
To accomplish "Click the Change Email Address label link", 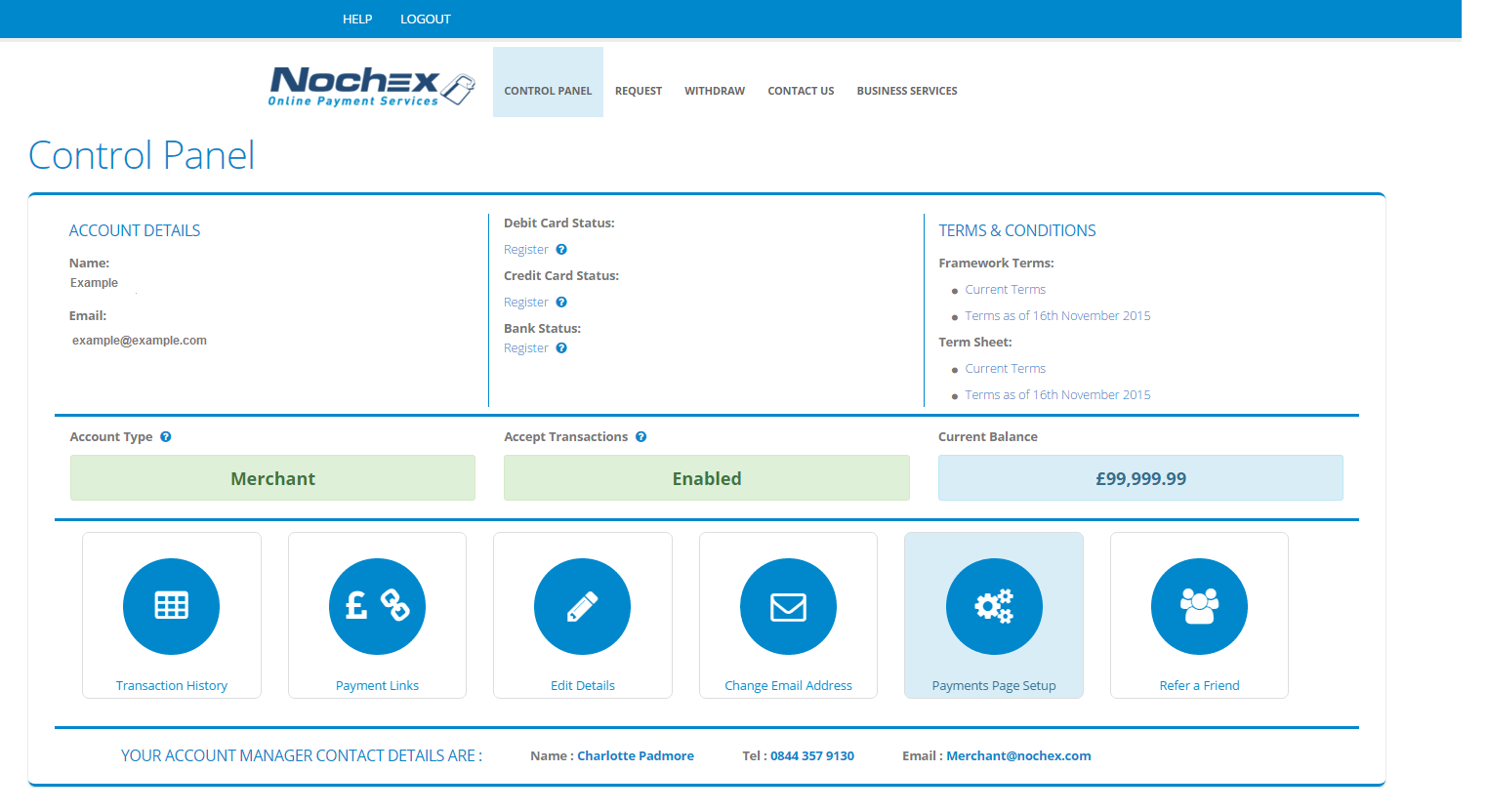I will click(x=788, y=686).
